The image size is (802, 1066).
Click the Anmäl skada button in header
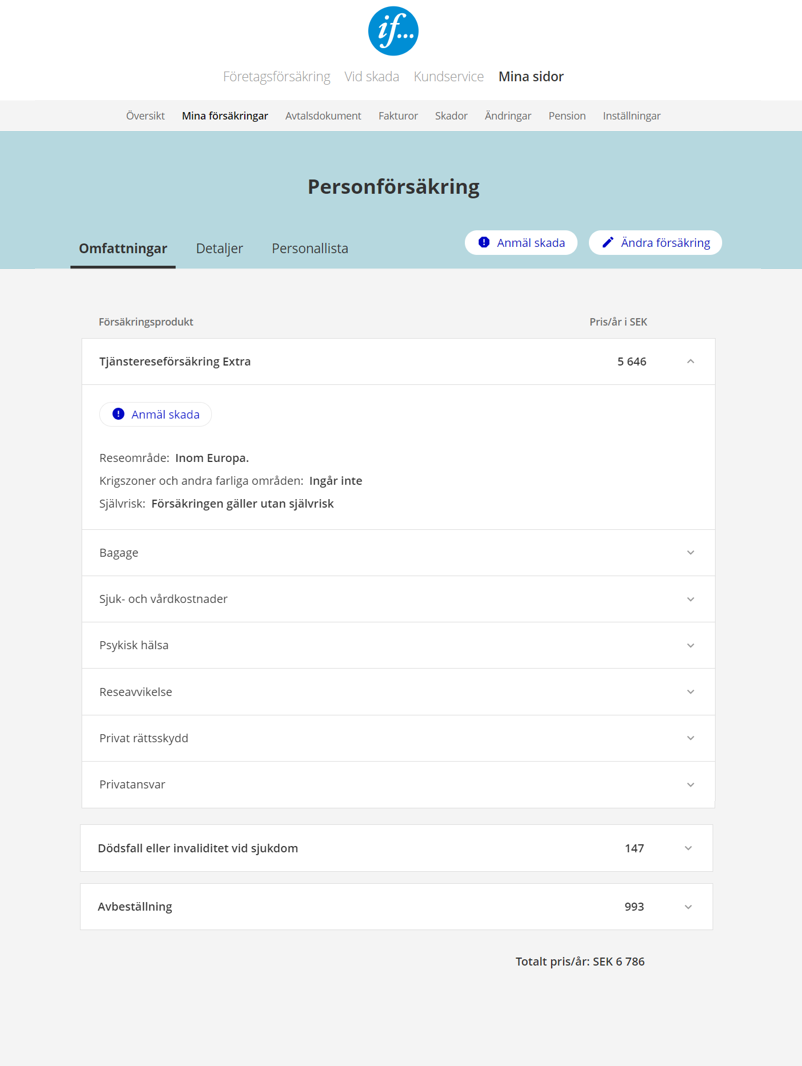521,243
